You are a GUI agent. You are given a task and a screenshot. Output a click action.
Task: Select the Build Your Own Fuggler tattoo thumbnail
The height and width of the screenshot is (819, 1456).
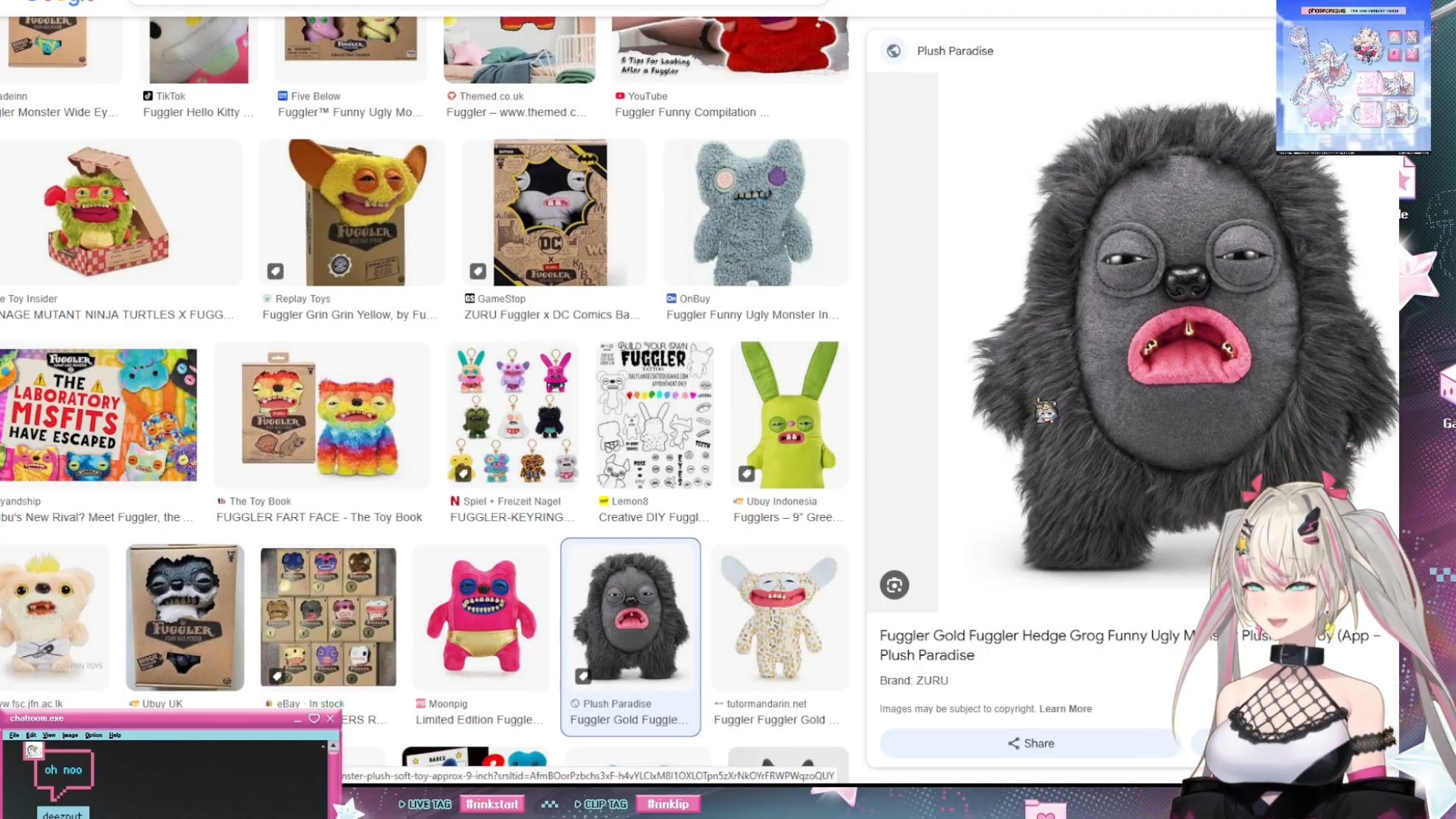654,415
